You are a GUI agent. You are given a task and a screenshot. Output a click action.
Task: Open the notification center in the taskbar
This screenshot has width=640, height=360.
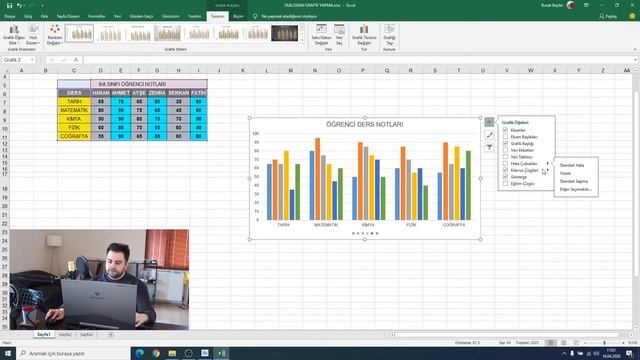pos(629,353)
